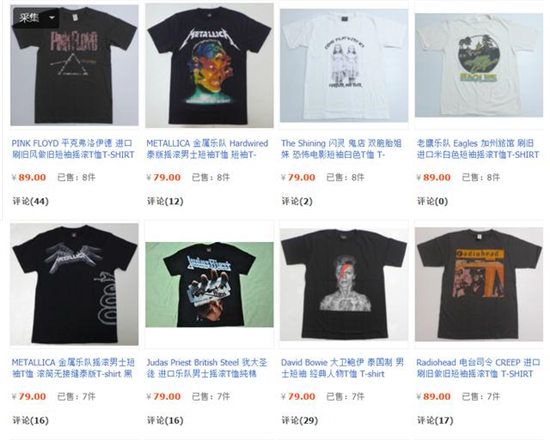View the 评论(29) reviews for David Bowie shirt
The width and height of the screenshot is (550, 440).
point(300,420)
